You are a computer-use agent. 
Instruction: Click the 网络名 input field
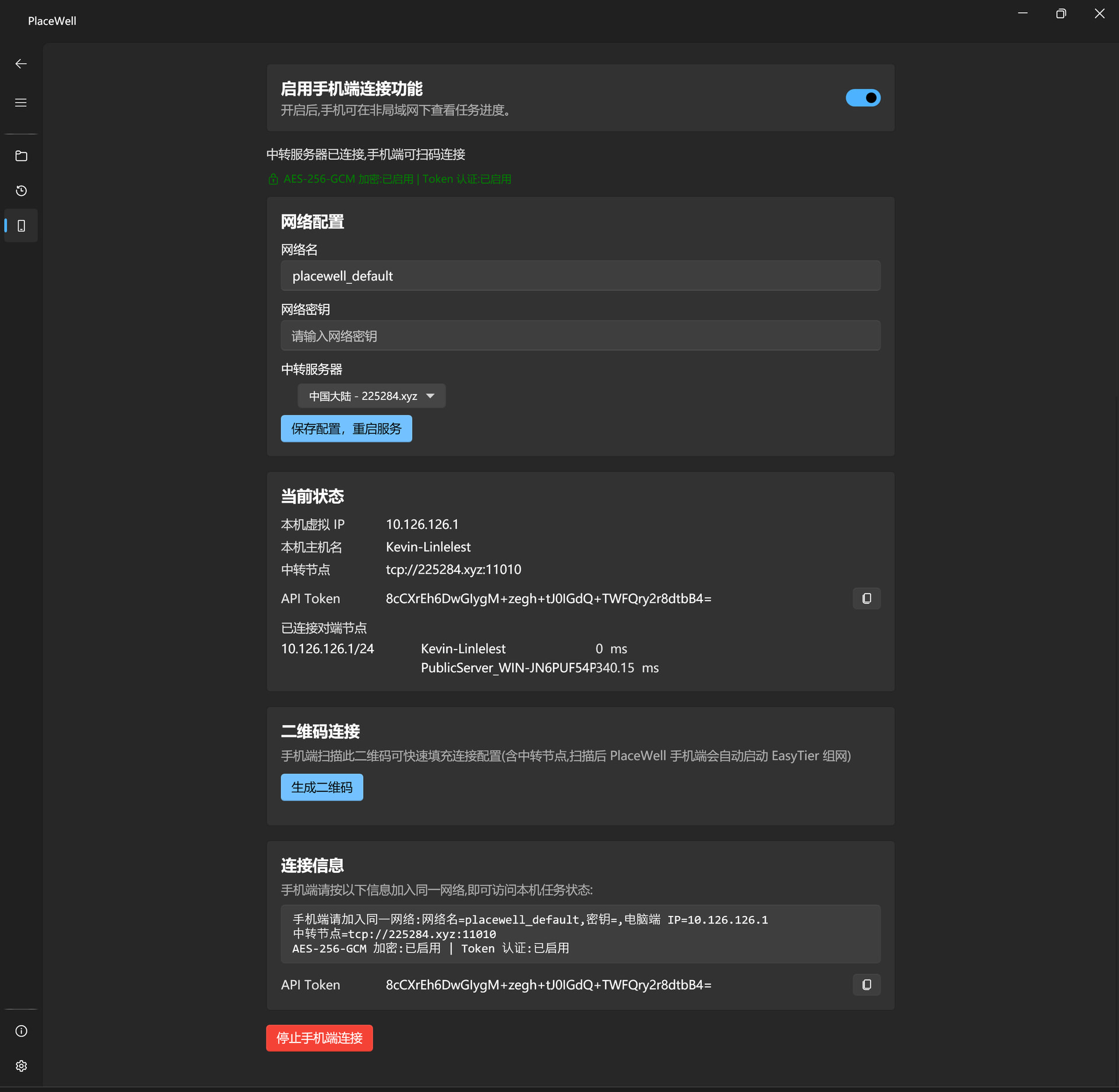click(580, 276)
